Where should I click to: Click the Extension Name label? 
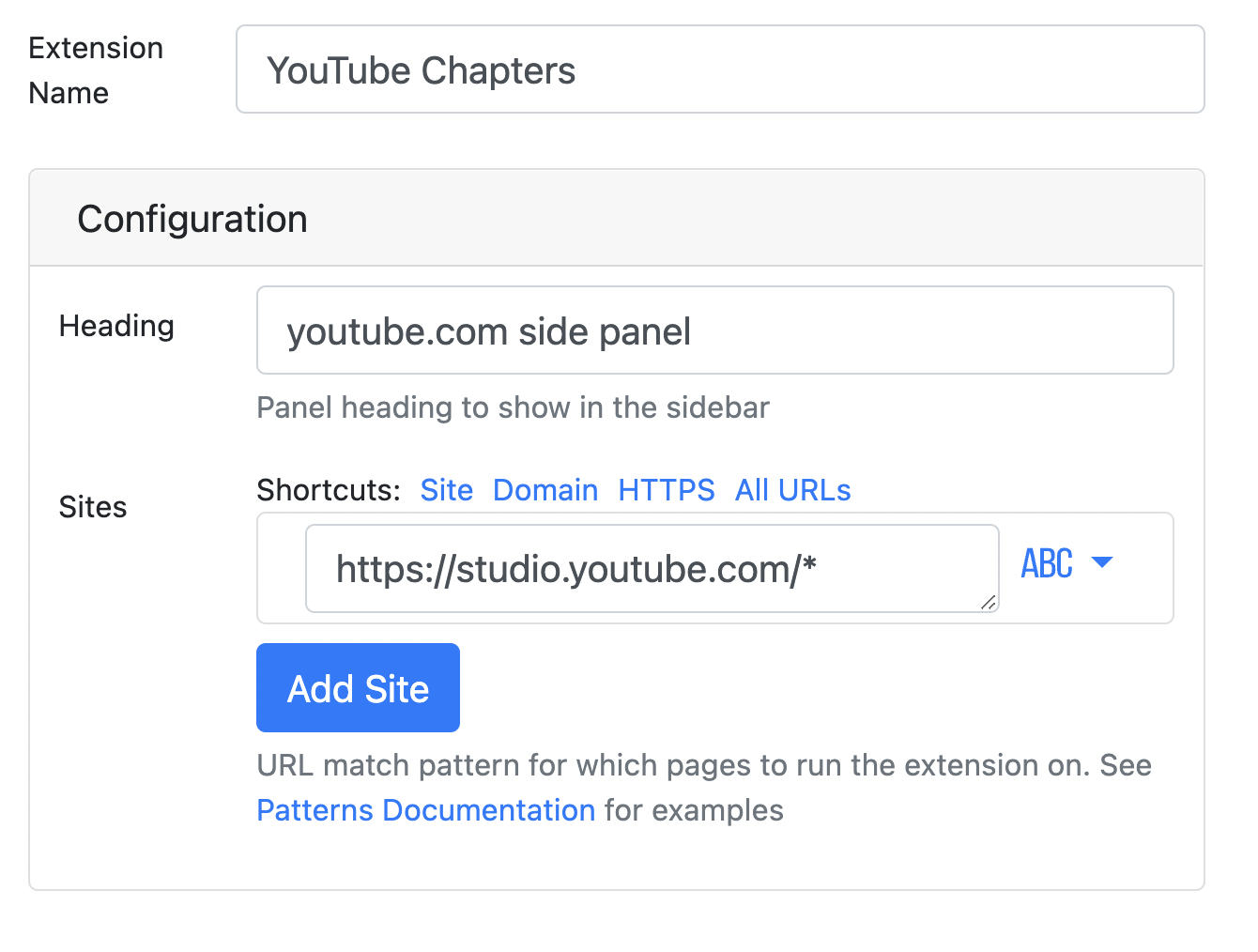(96, 70)
